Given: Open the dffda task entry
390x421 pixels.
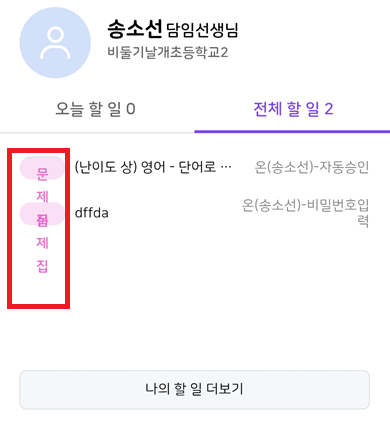Looking at the screenshot, I should point(92,213).
